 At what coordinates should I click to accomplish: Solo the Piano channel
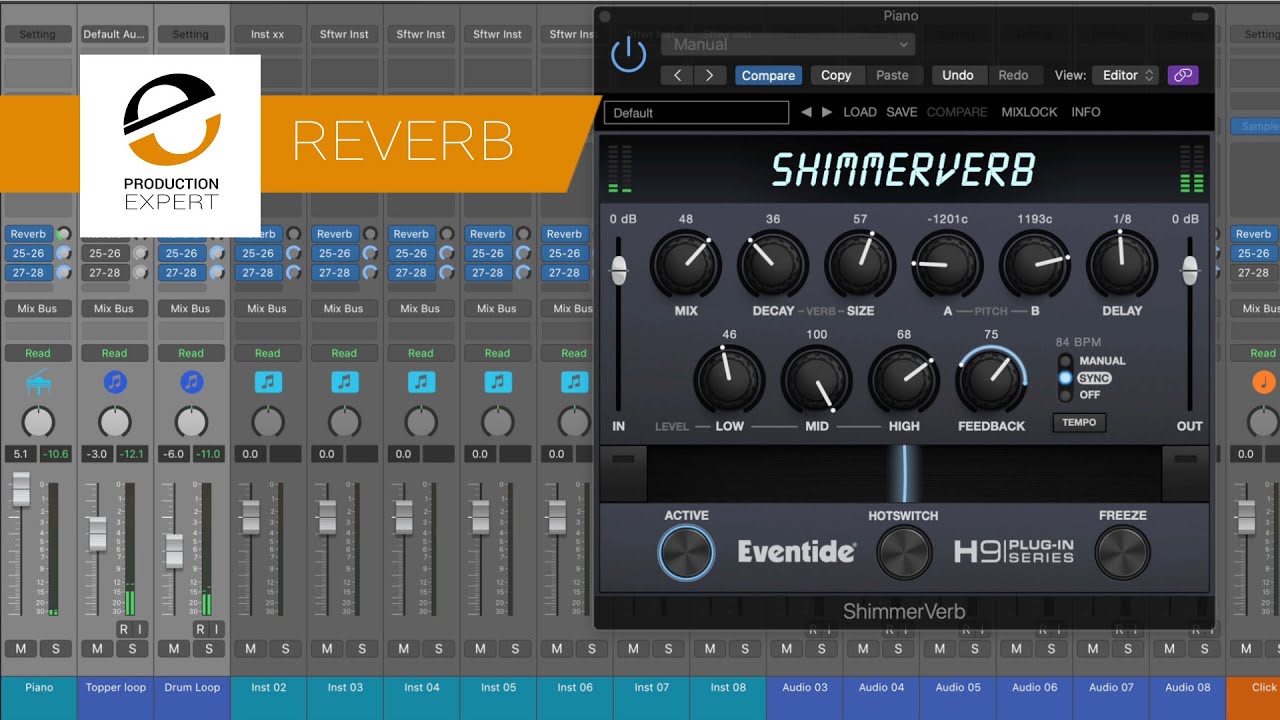tap(58, 648)
